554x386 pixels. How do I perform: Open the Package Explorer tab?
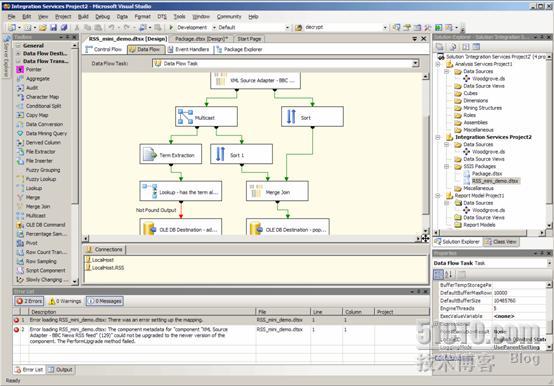(x=239, y=49)
